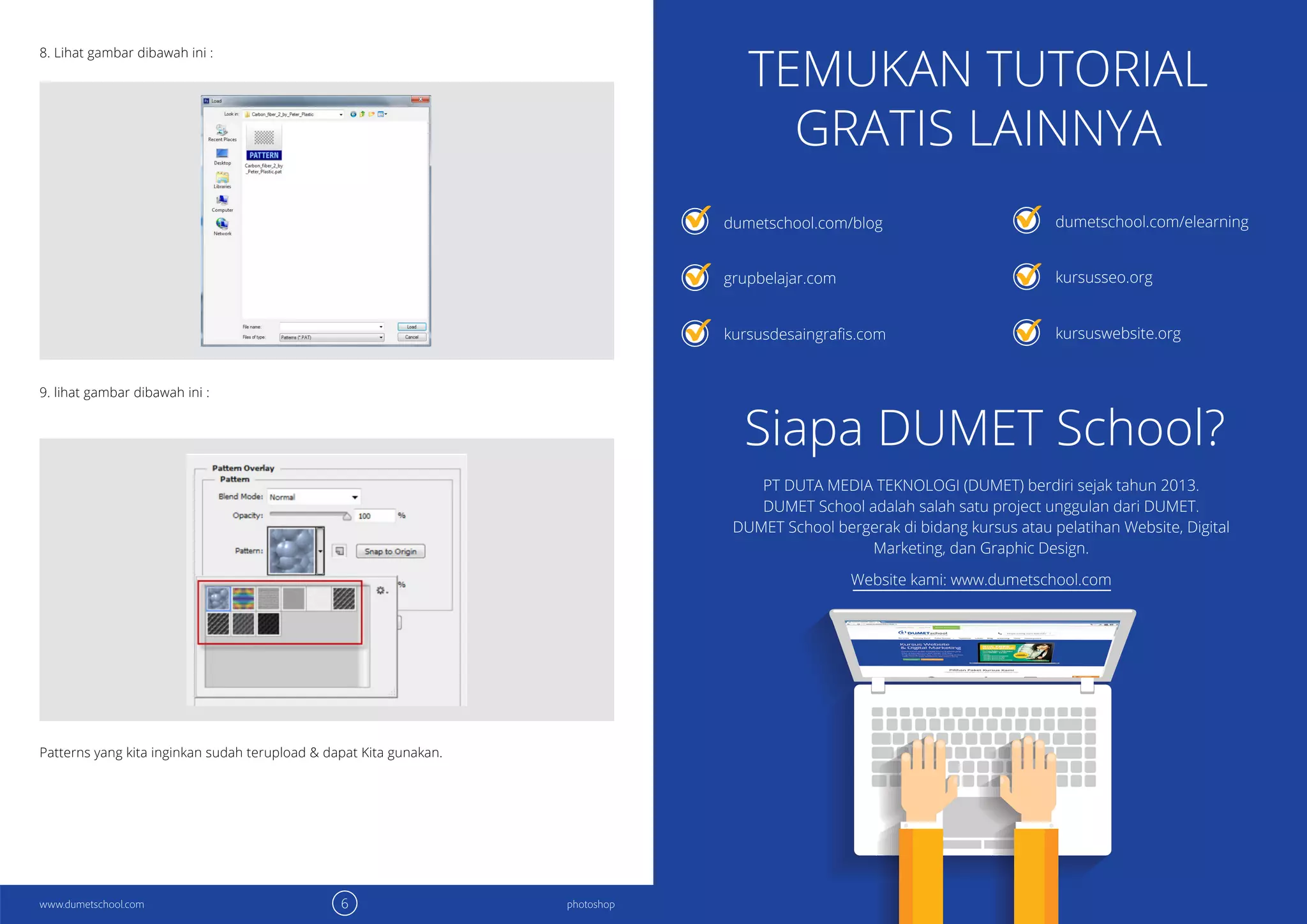Viewport: 1307px width, 924px height.
Task: Open the dumetschool.com/elearning link
Action: (x=1151, y=222)
